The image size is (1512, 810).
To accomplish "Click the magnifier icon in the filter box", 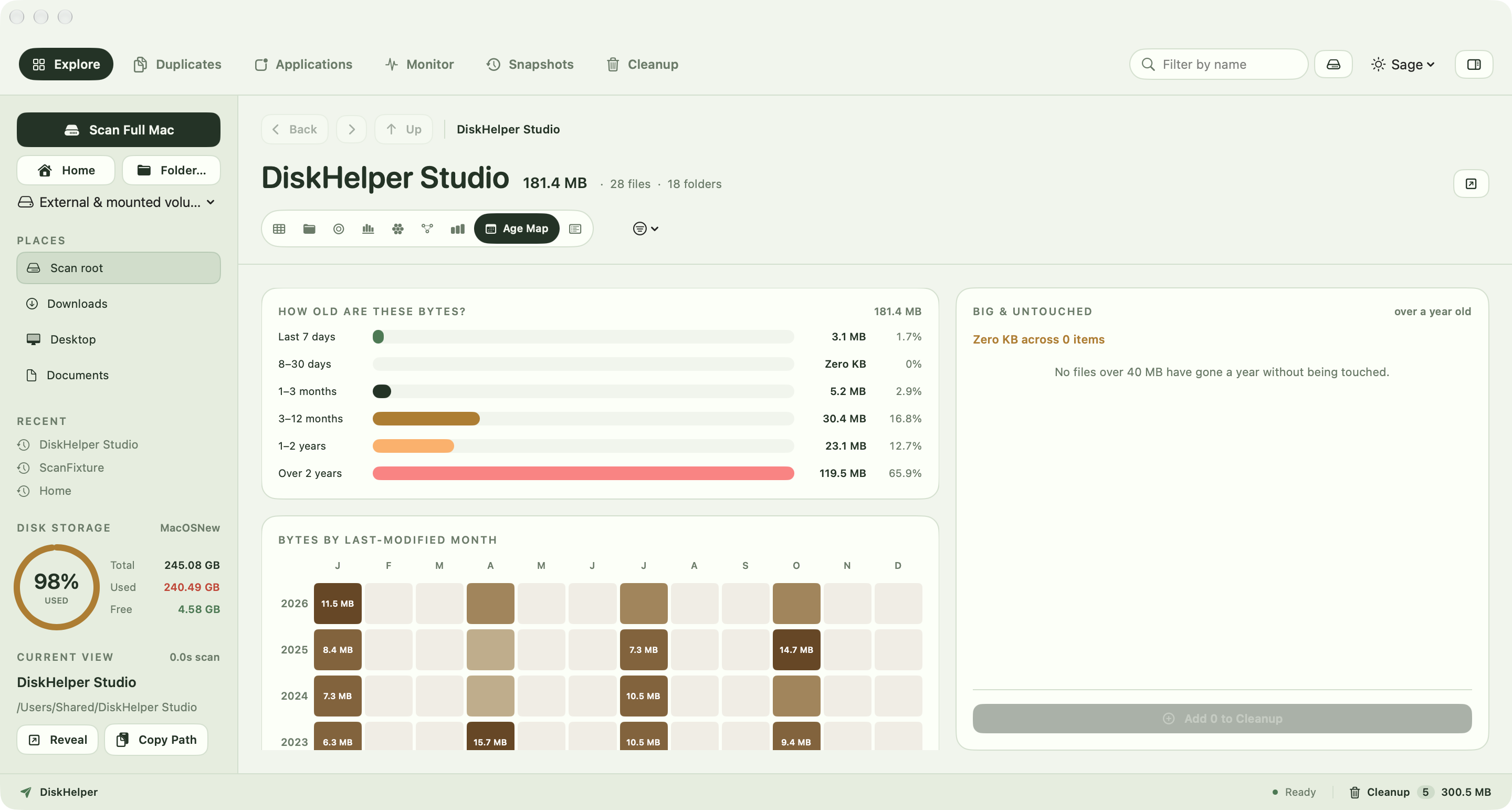I will [1148, 64].
